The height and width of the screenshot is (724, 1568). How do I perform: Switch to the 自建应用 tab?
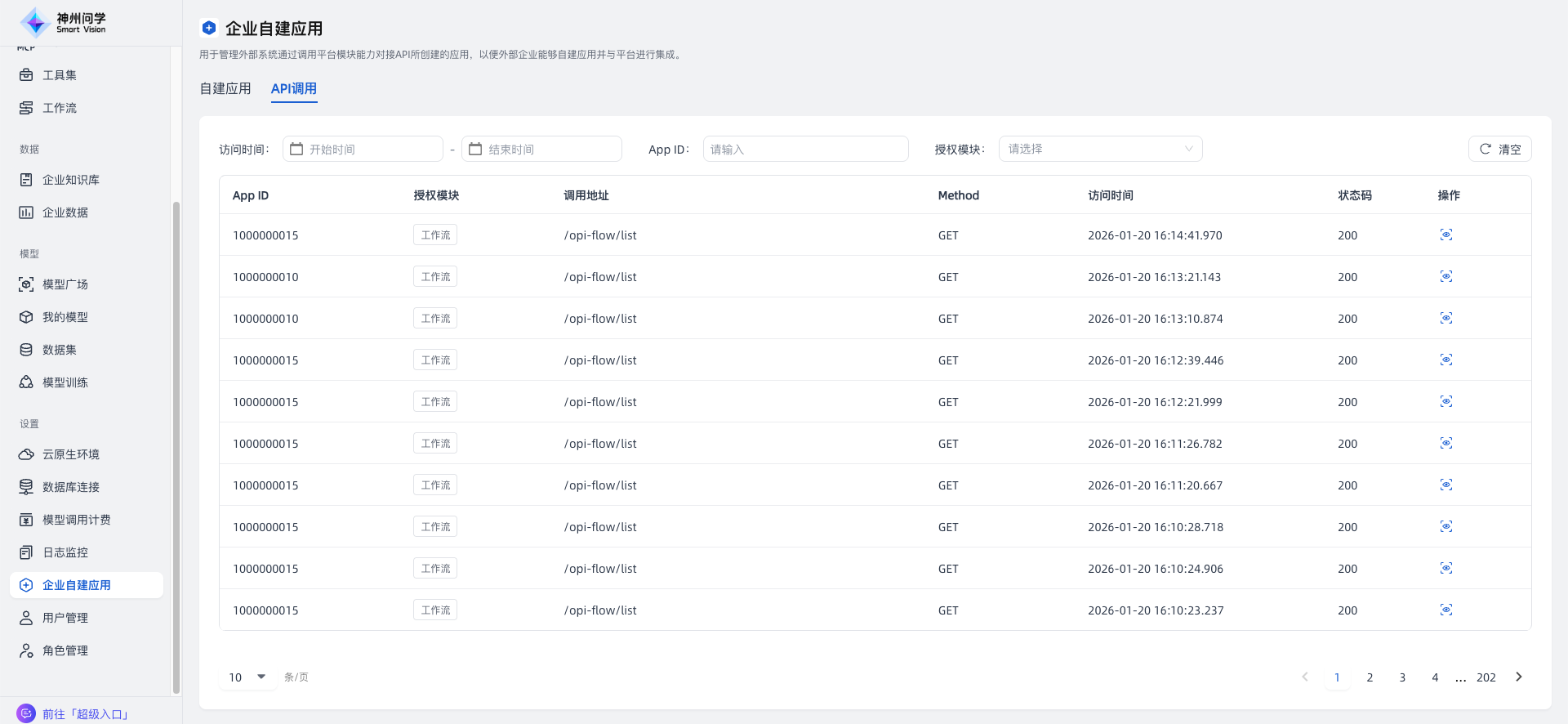pyautogui.click(x=225, y=88)
